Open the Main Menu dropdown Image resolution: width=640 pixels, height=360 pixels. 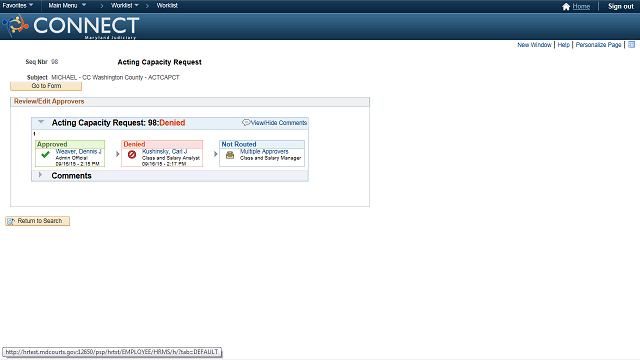point(67,6)
